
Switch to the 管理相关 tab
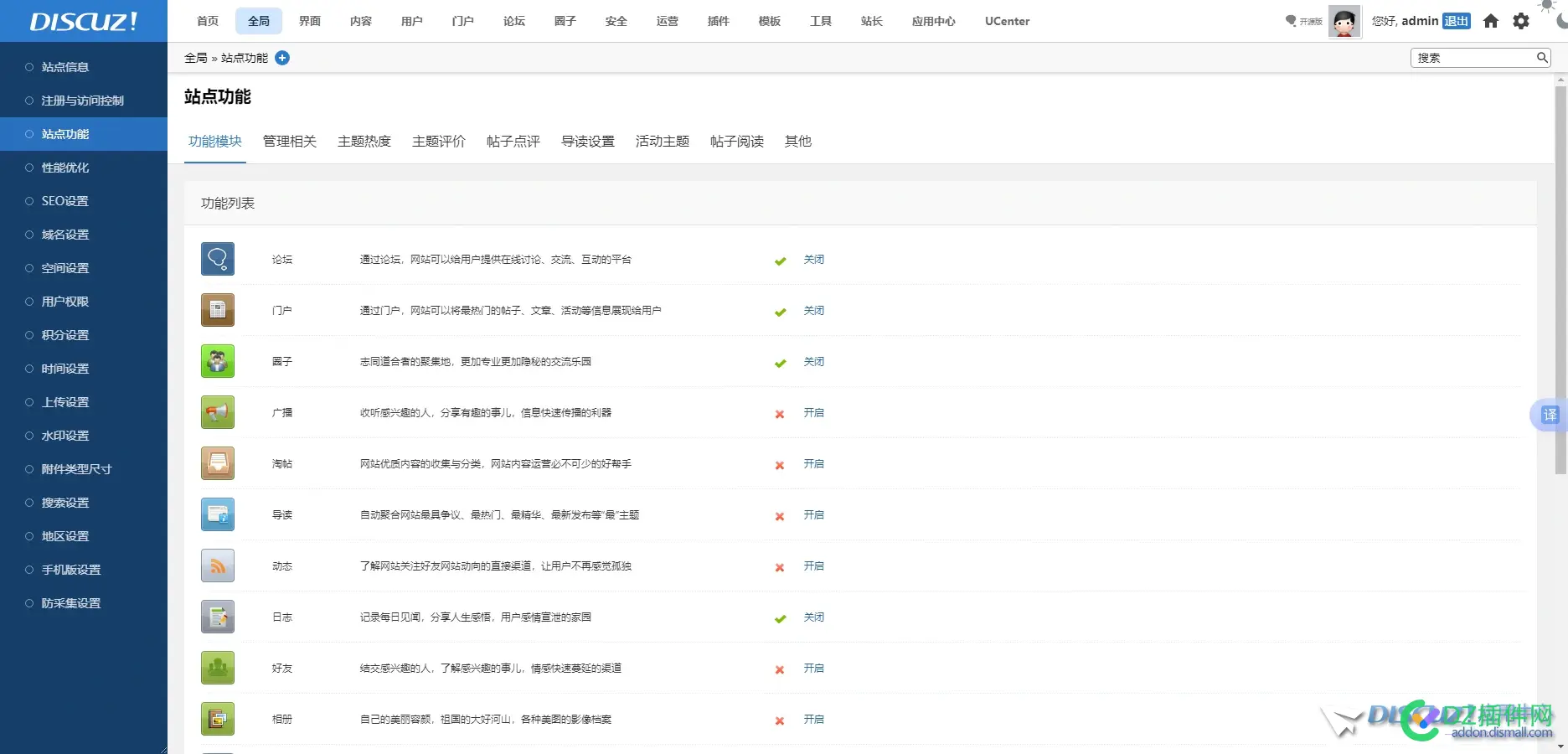[x=290, y=142]
